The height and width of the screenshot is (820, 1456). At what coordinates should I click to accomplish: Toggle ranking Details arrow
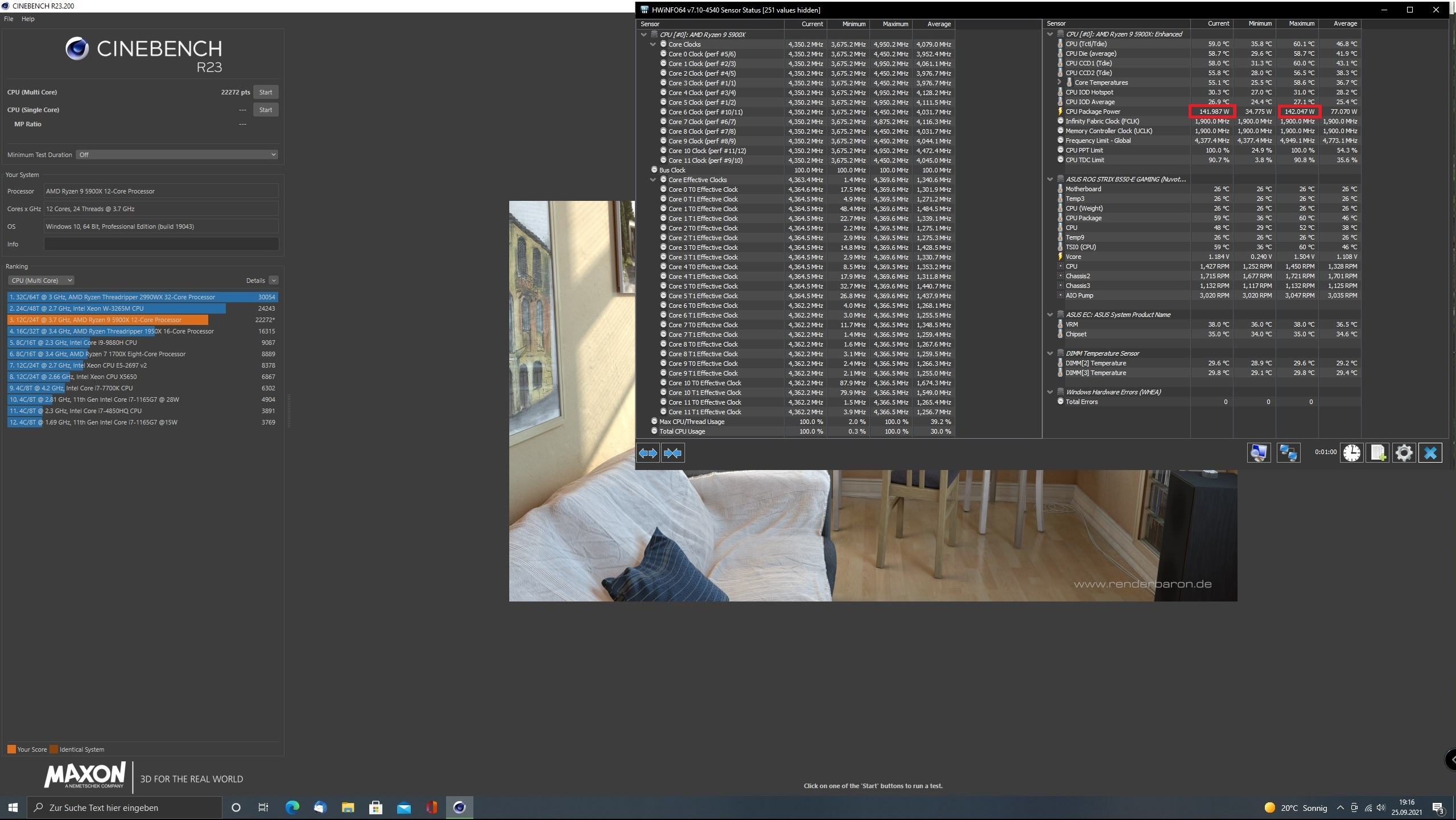(x=274, y=281)
